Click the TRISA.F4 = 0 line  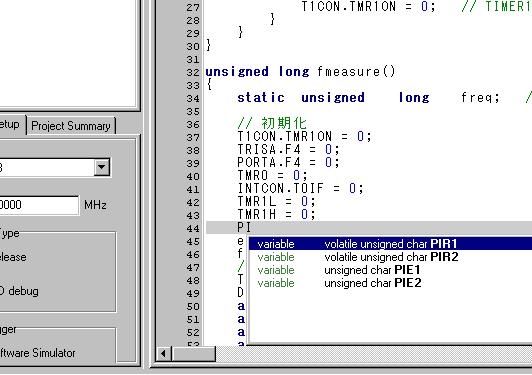pyautogui.click(x=288, y=149)
